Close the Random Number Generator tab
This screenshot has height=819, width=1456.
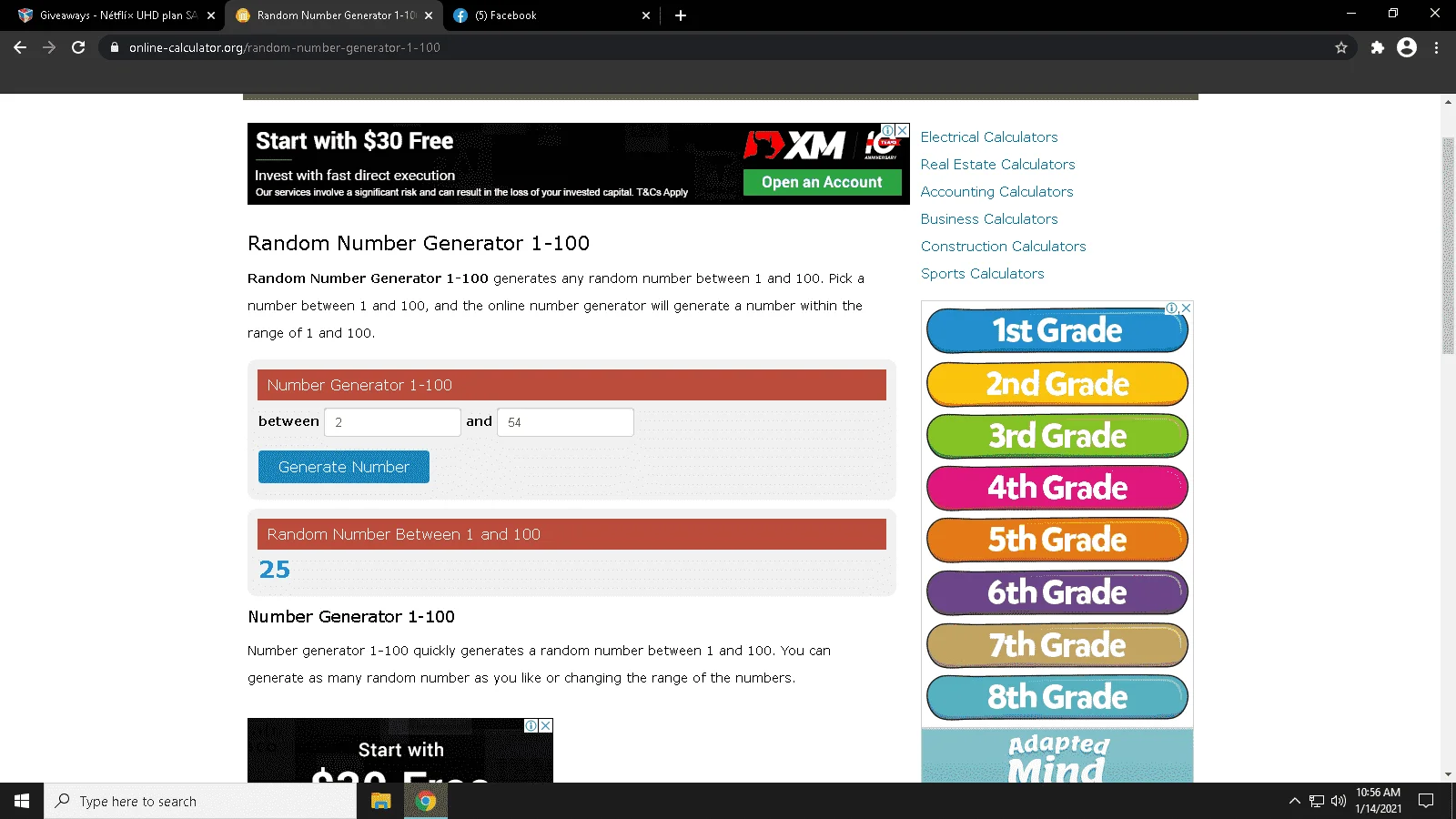(429, 15)
